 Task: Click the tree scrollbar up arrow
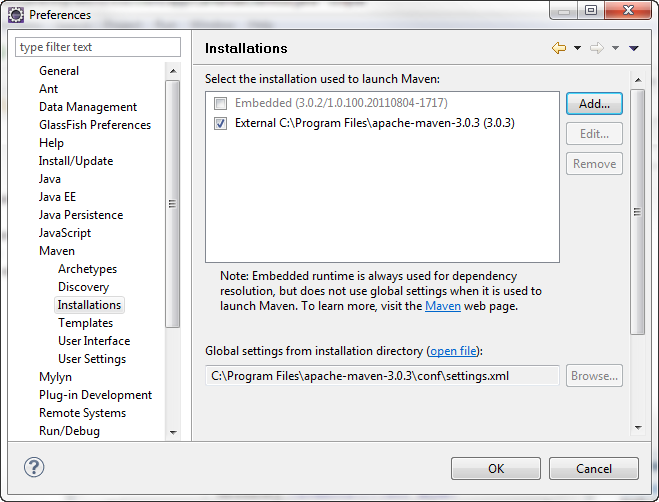pyautogui.click(x=173, y=71)
